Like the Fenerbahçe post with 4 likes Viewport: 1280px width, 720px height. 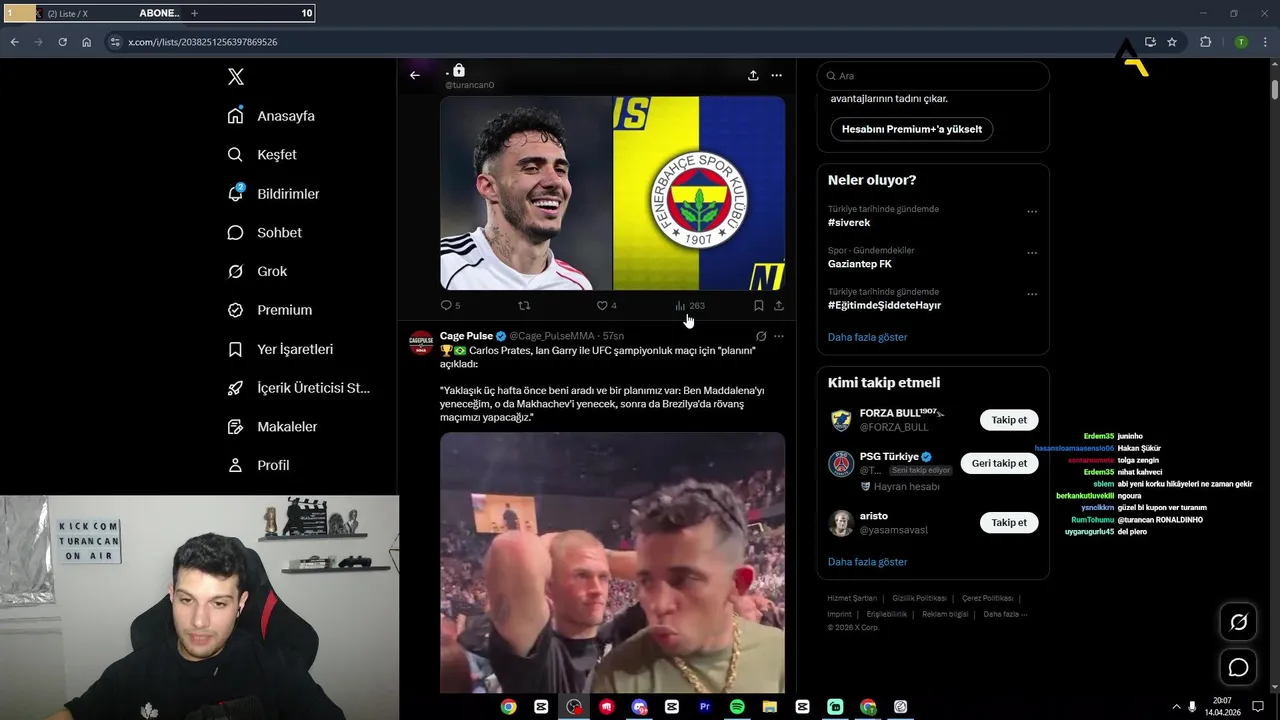tap(606, 306)
